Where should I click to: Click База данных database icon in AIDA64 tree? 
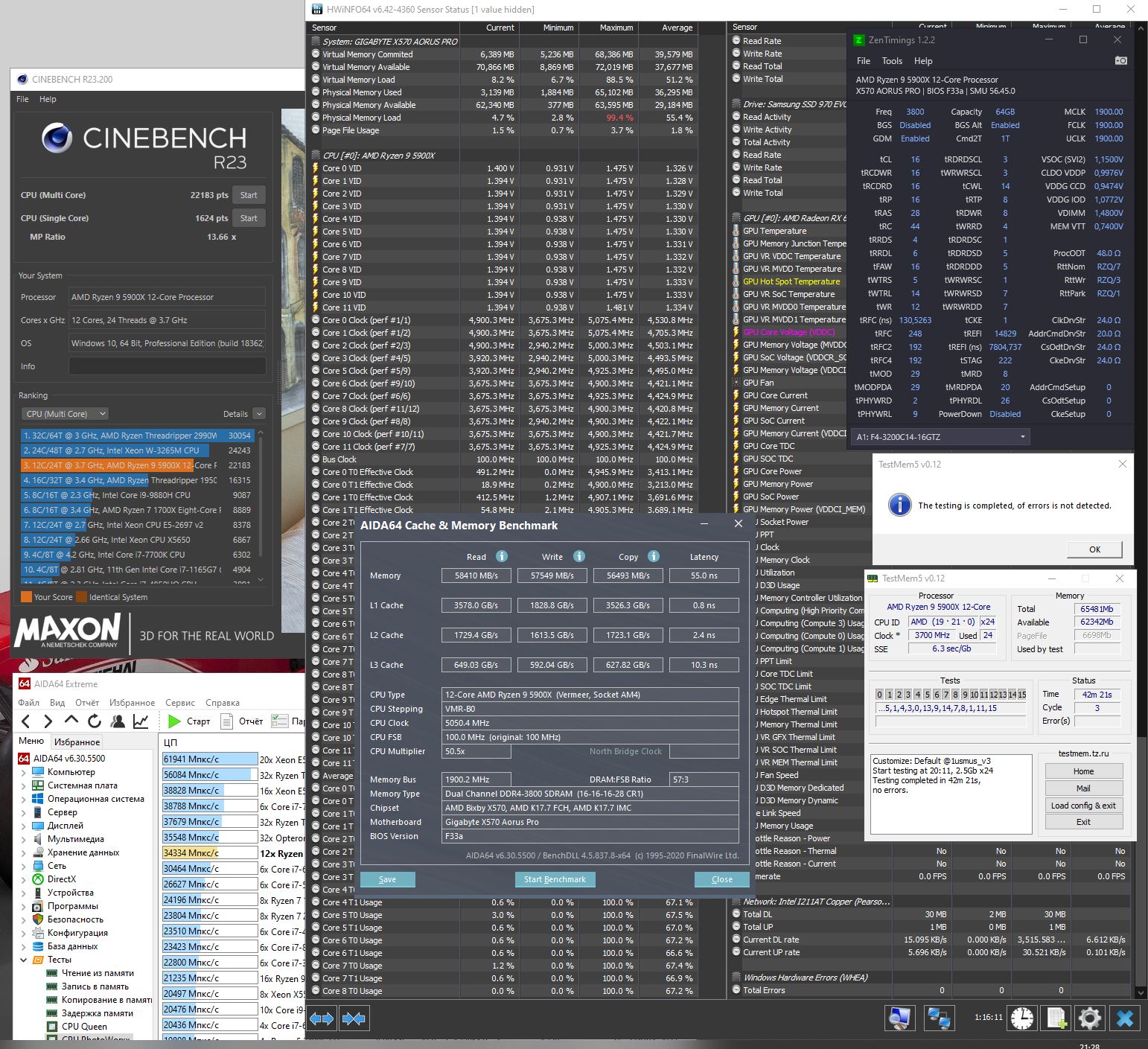tap(37, 946)
